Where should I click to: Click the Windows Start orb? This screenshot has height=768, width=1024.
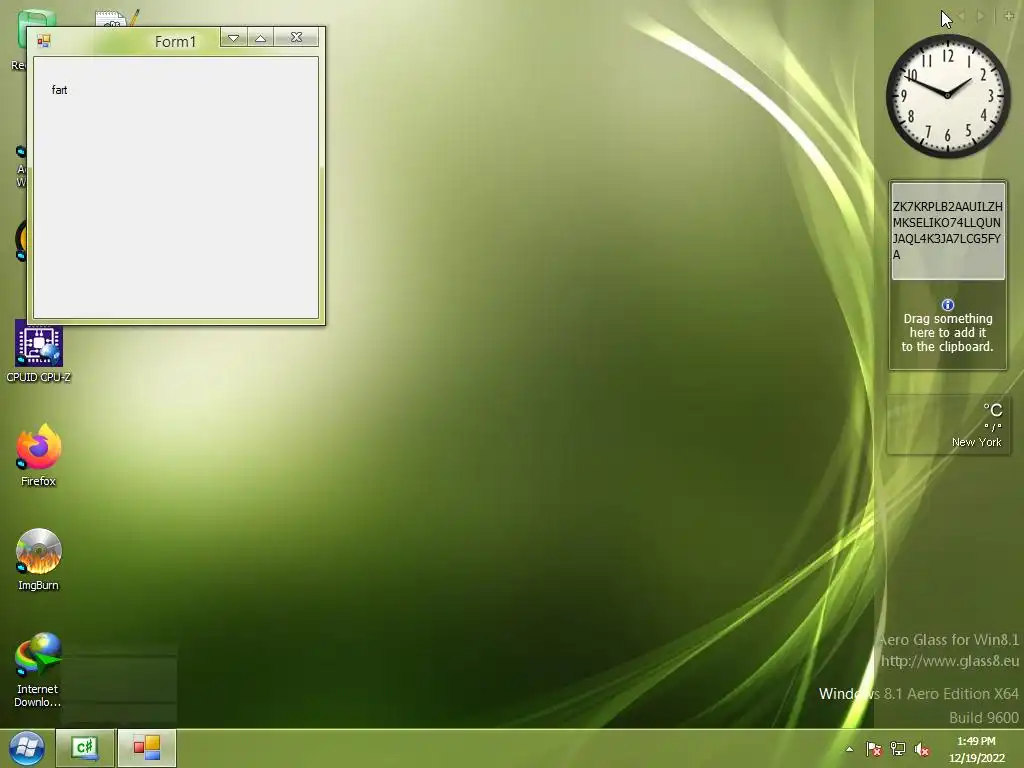(26, 748)
